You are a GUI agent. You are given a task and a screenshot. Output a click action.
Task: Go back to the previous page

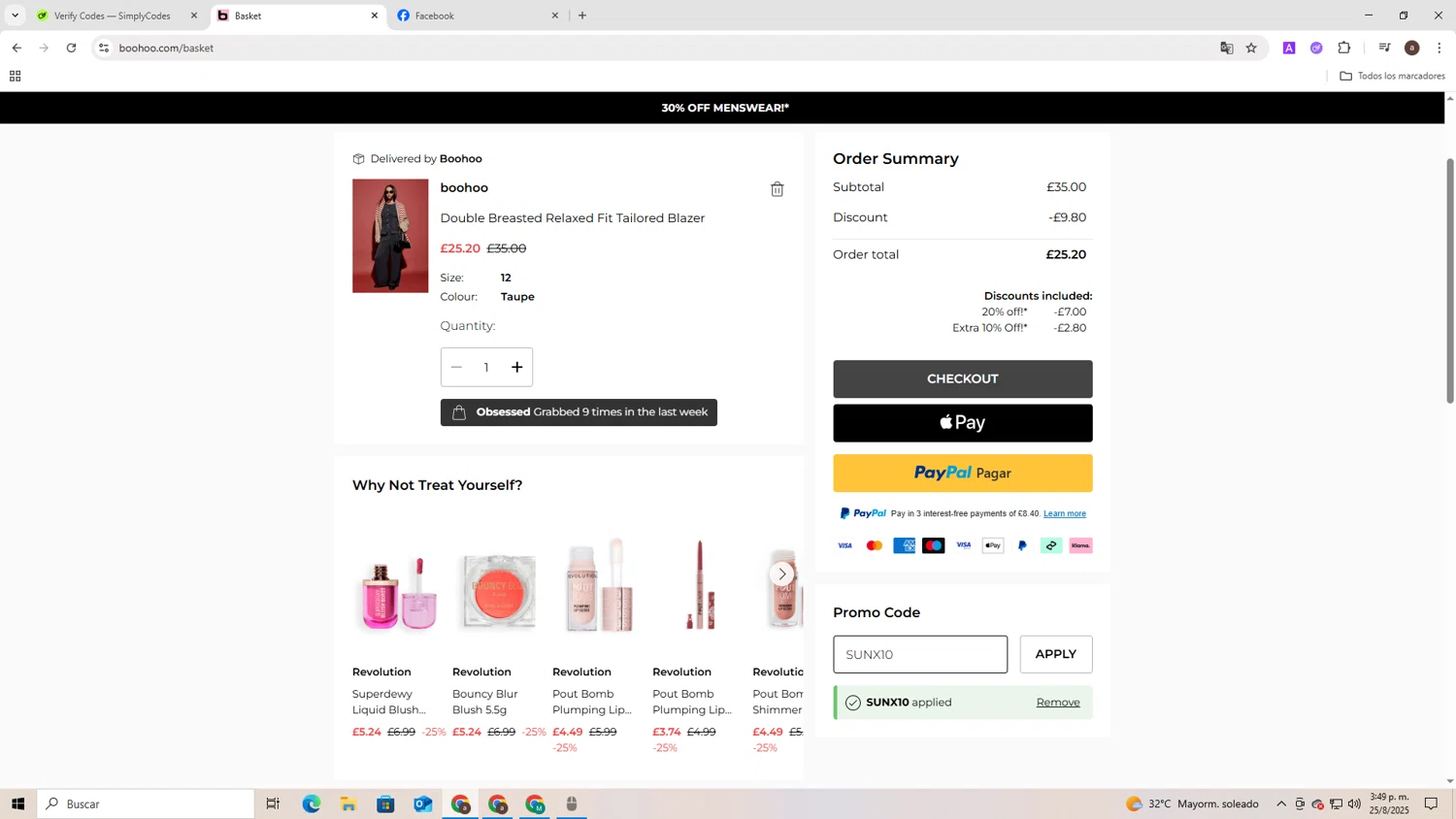(17, 48)
